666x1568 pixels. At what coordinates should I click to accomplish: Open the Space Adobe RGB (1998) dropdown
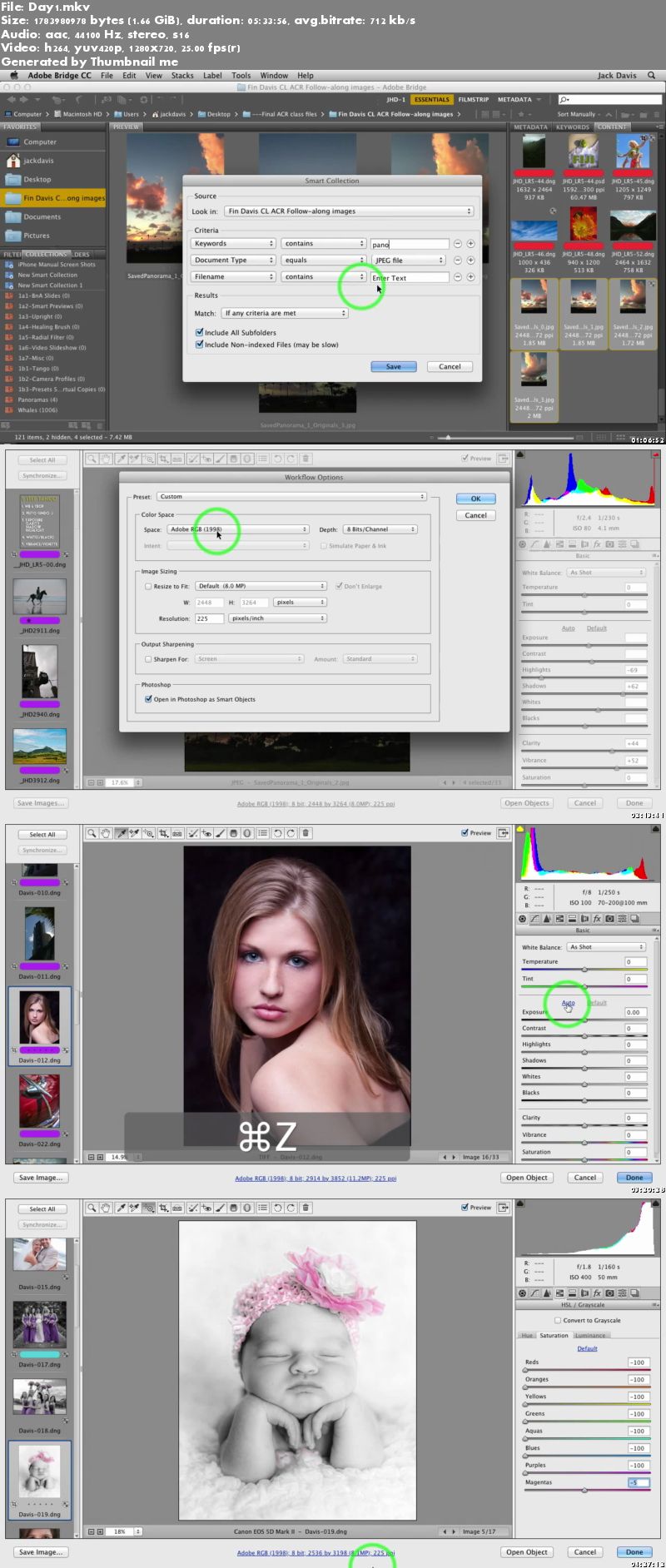[238, 529]
